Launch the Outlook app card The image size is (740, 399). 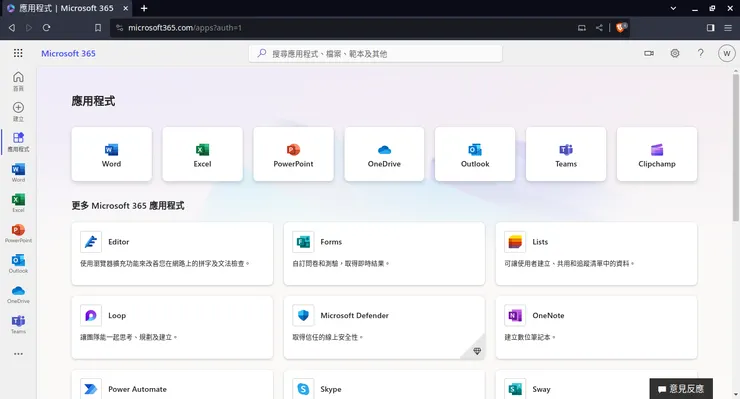[x=475, y=154]
